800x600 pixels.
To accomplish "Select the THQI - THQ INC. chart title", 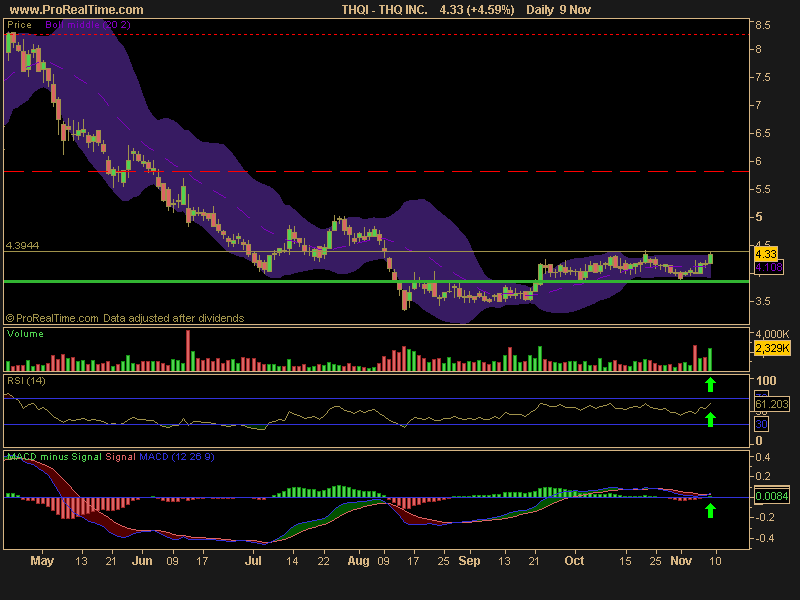I will pos(384,10).
